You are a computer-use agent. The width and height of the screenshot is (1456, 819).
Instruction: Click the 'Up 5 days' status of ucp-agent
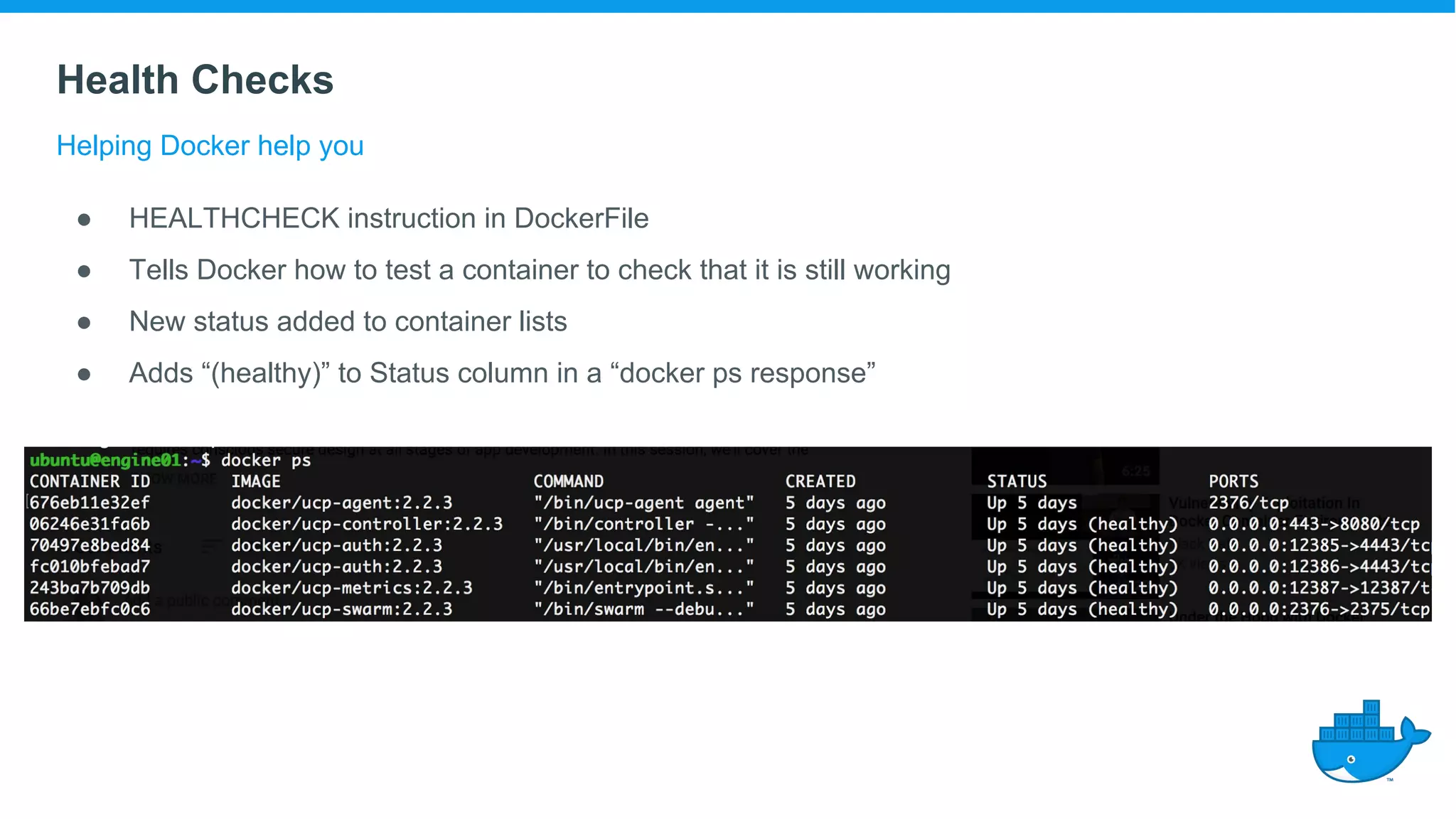click(x=1032, y=503)
